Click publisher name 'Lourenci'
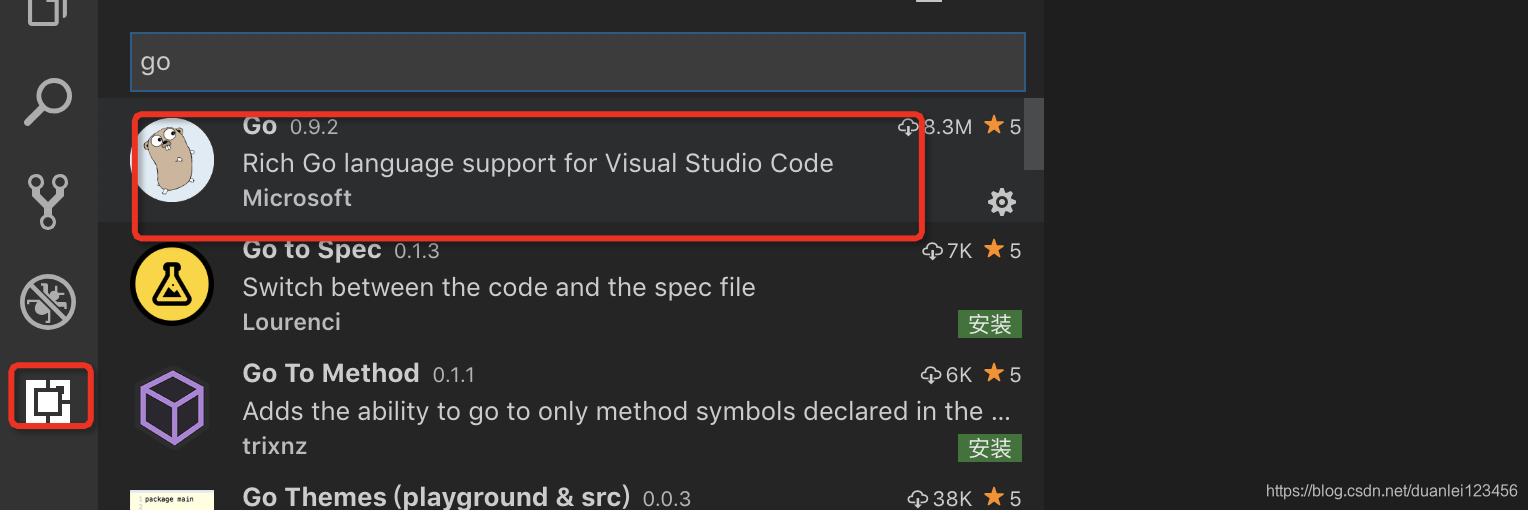This screenshot has height=510, width=1528. coord(291,322)
